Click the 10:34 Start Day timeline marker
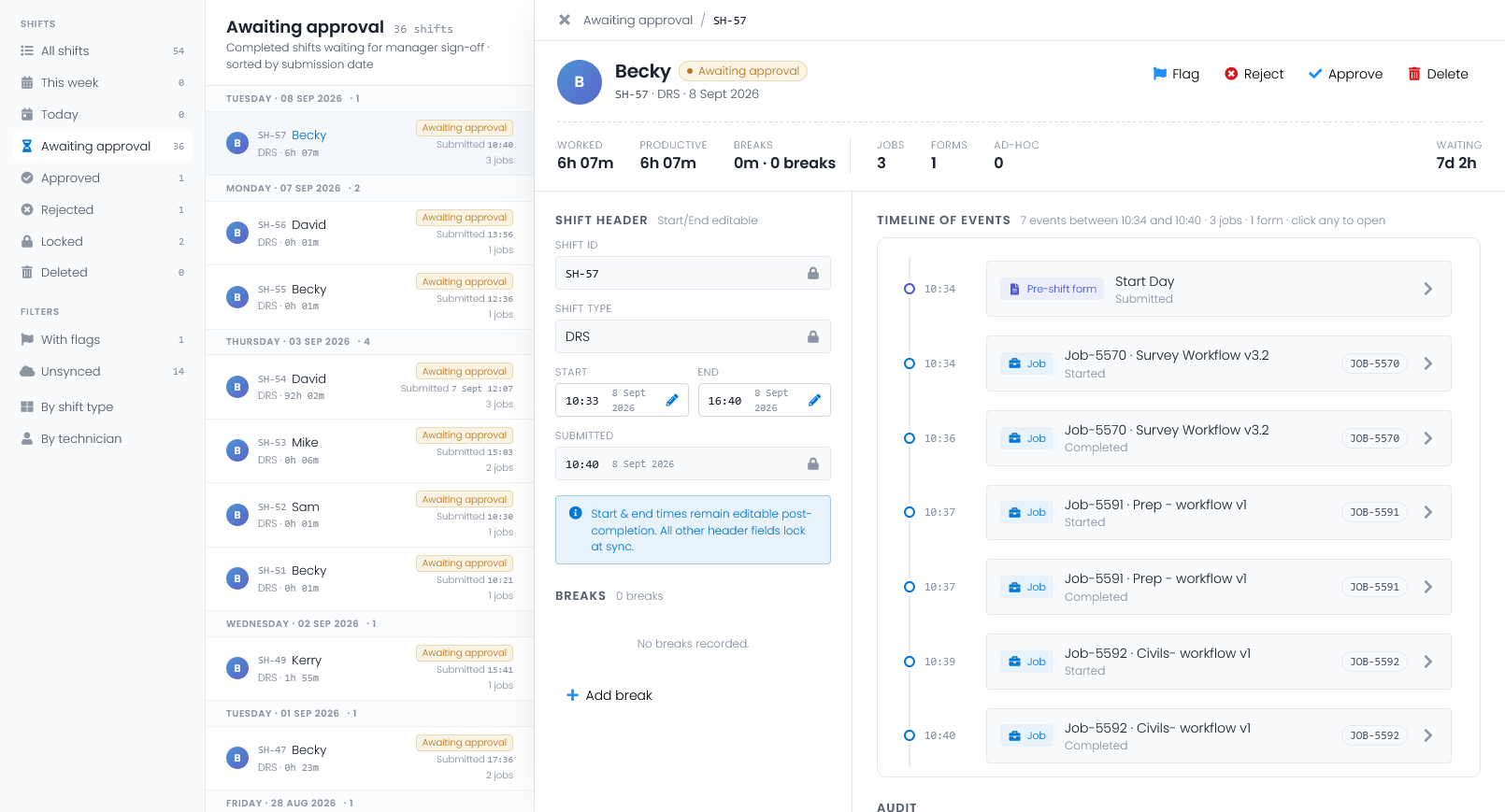Screen dimensions: 1505x812 (x=909, y=289)
